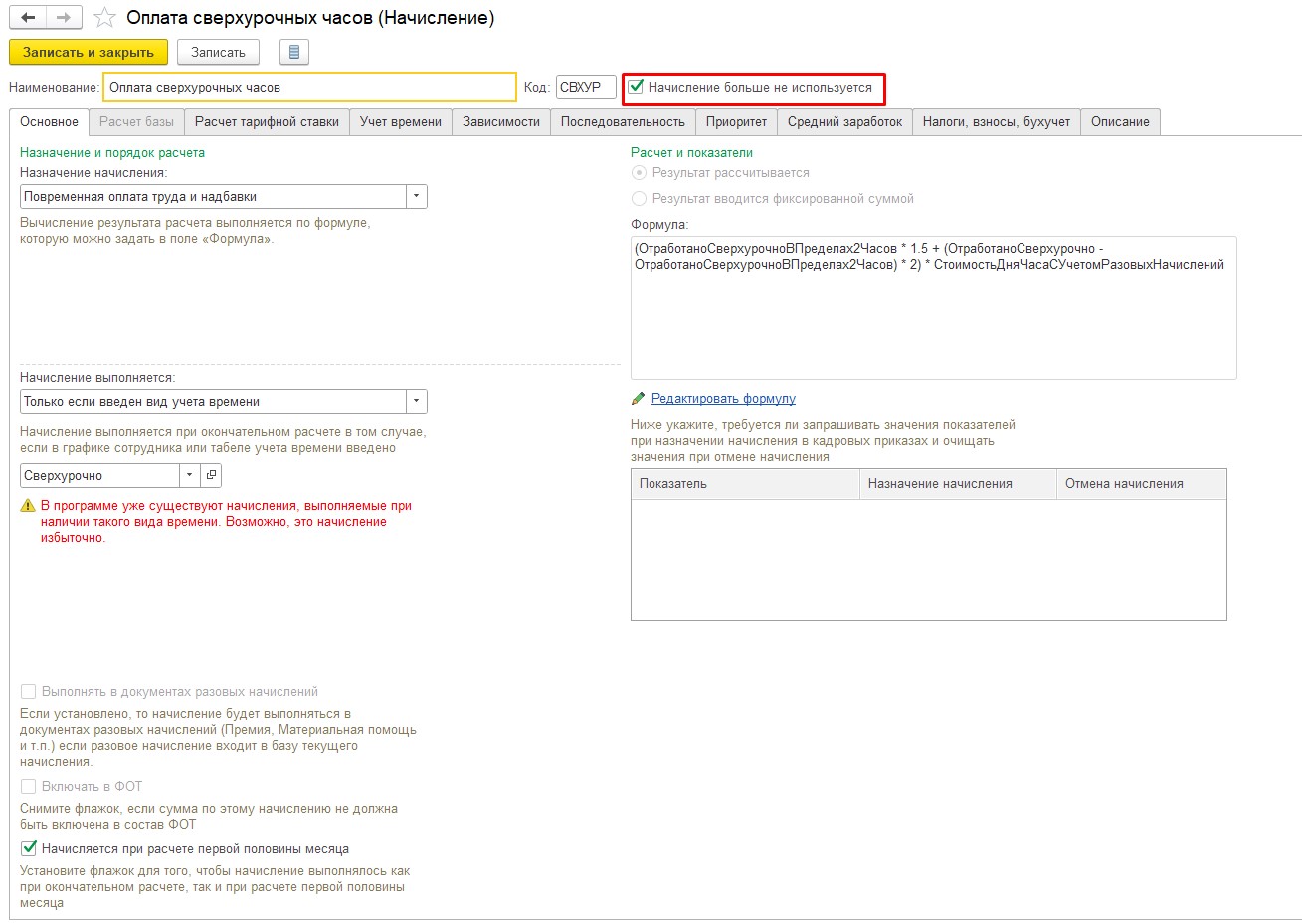
Task: Click the forward navigation arrow
Action: pyautogui.click(x=64, y=18)
